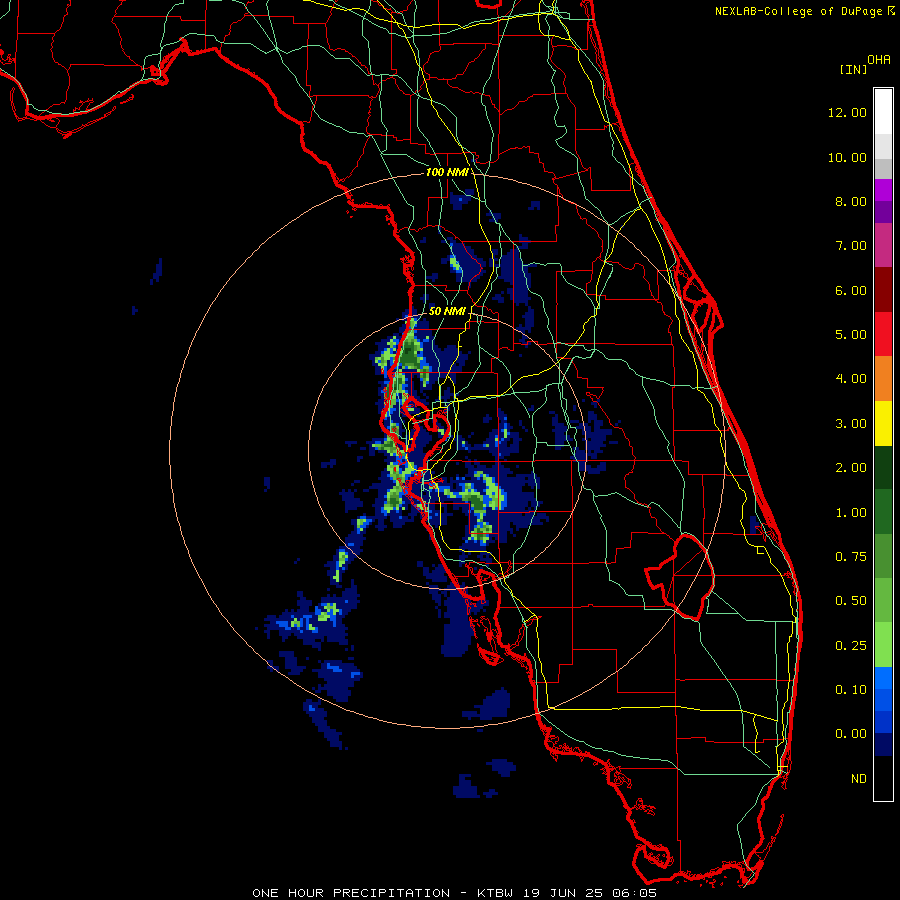The width and height of the screenshot is (900, 900).
Task: Select the 6.00 legend value
Action: point(851,290)
